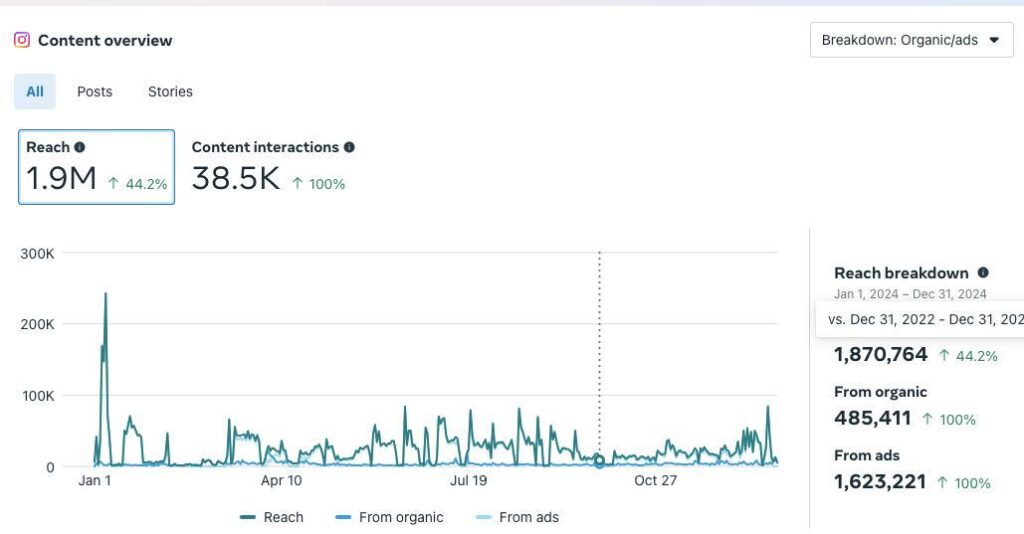Screen dimensions: 1024x534
Task: Click info icon next to Reach breakdown
Action: pos(983,273)
